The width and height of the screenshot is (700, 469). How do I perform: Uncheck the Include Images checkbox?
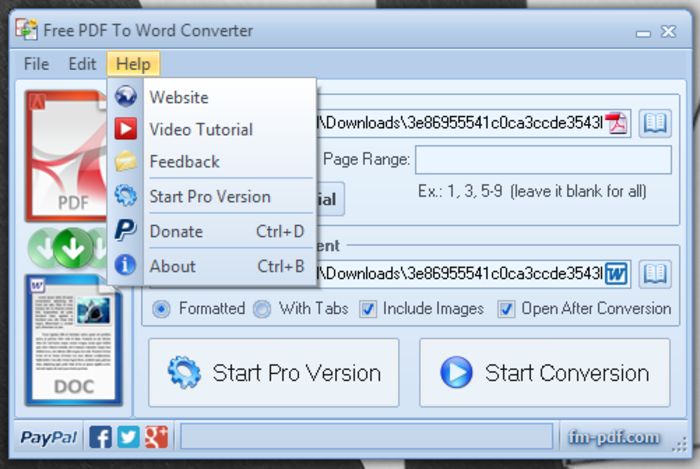coord(368,309)
